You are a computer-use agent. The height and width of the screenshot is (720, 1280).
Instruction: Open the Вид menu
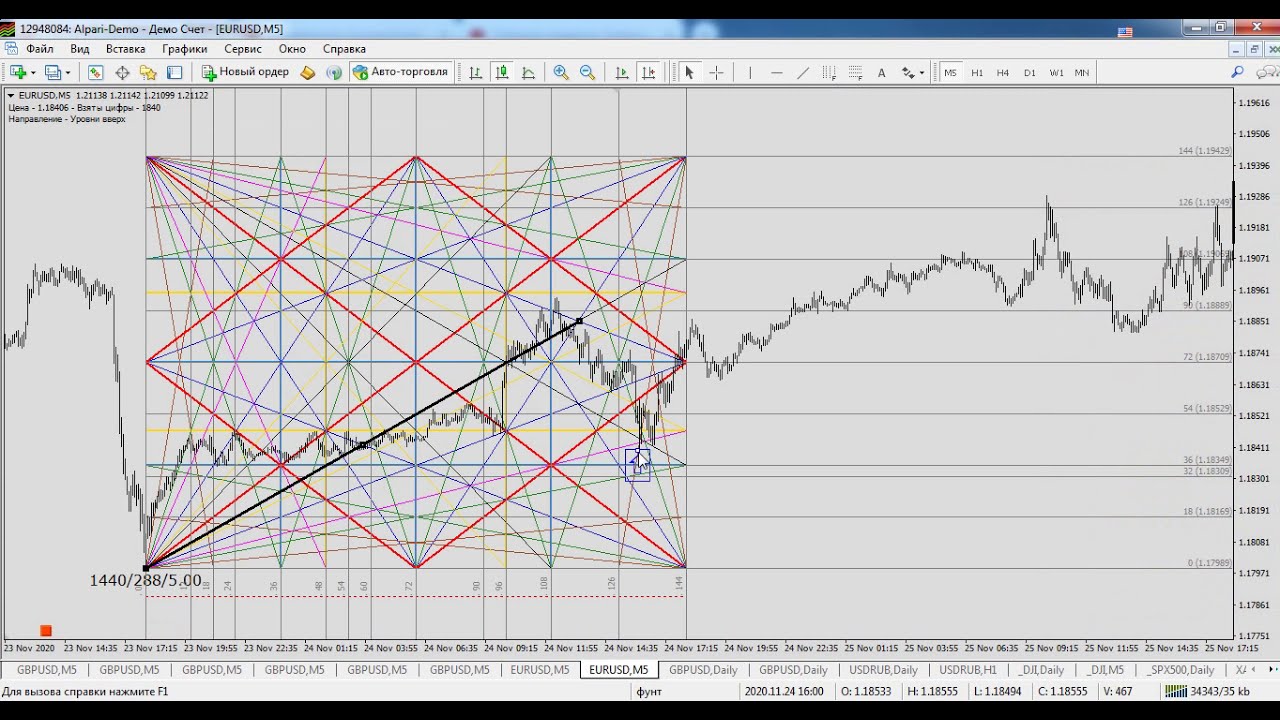click(80, 48)
